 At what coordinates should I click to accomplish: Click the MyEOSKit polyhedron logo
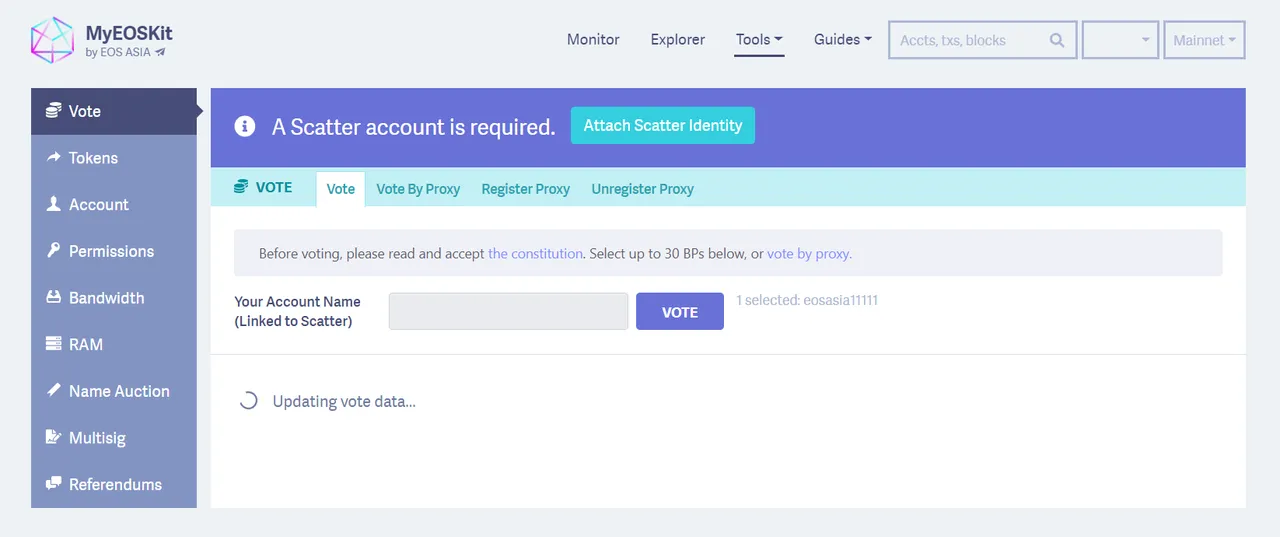[53, 40]
